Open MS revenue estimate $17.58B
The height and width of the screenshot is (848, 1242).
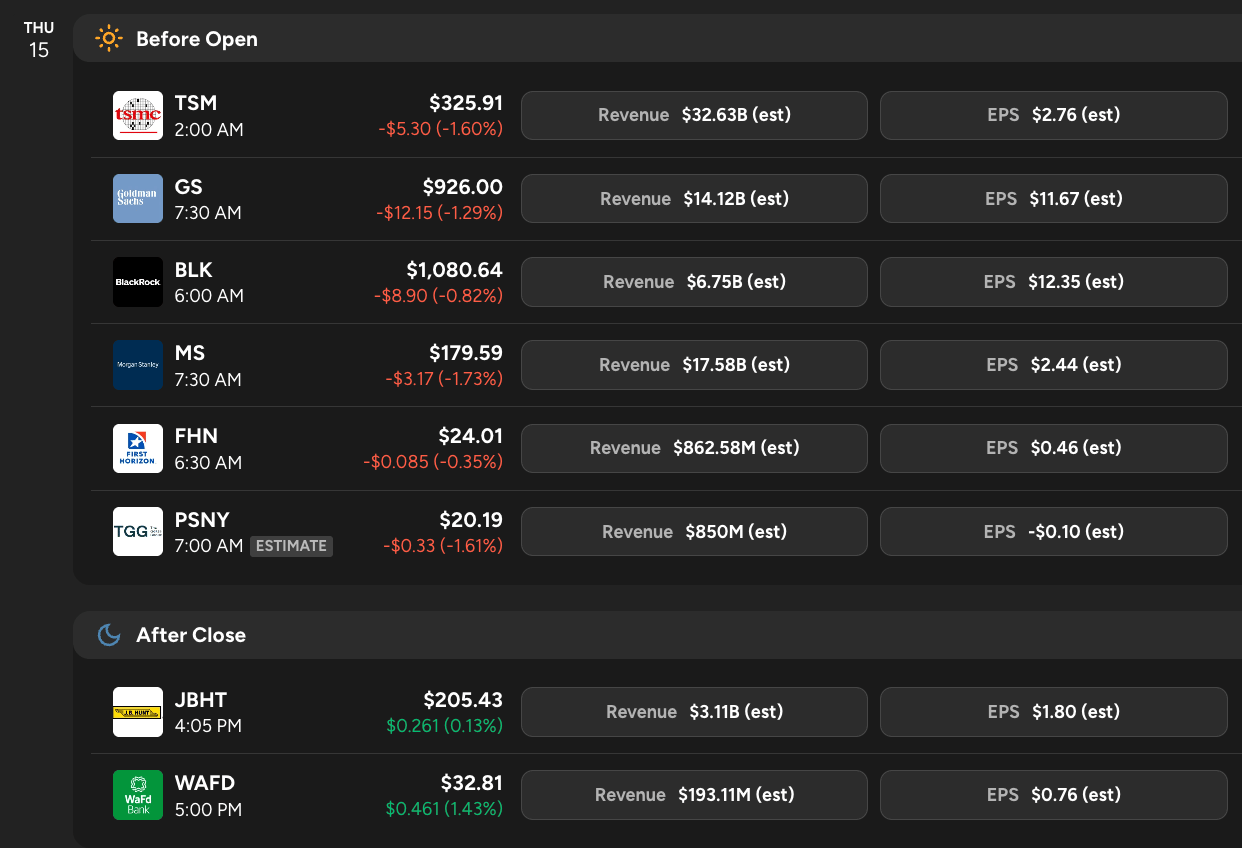(695, 365)
